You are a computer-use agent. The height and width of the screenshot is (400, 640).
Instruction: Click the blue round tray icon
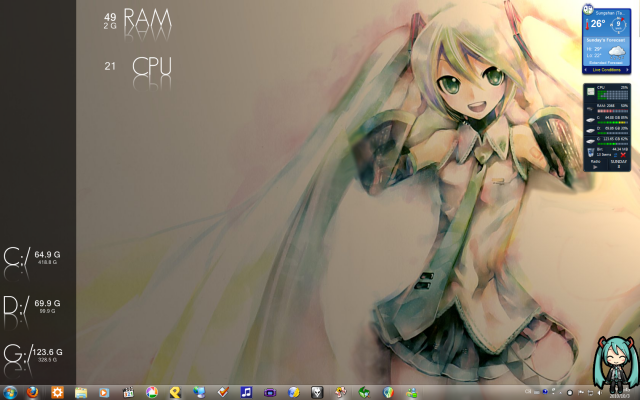[x=545, y=391]
